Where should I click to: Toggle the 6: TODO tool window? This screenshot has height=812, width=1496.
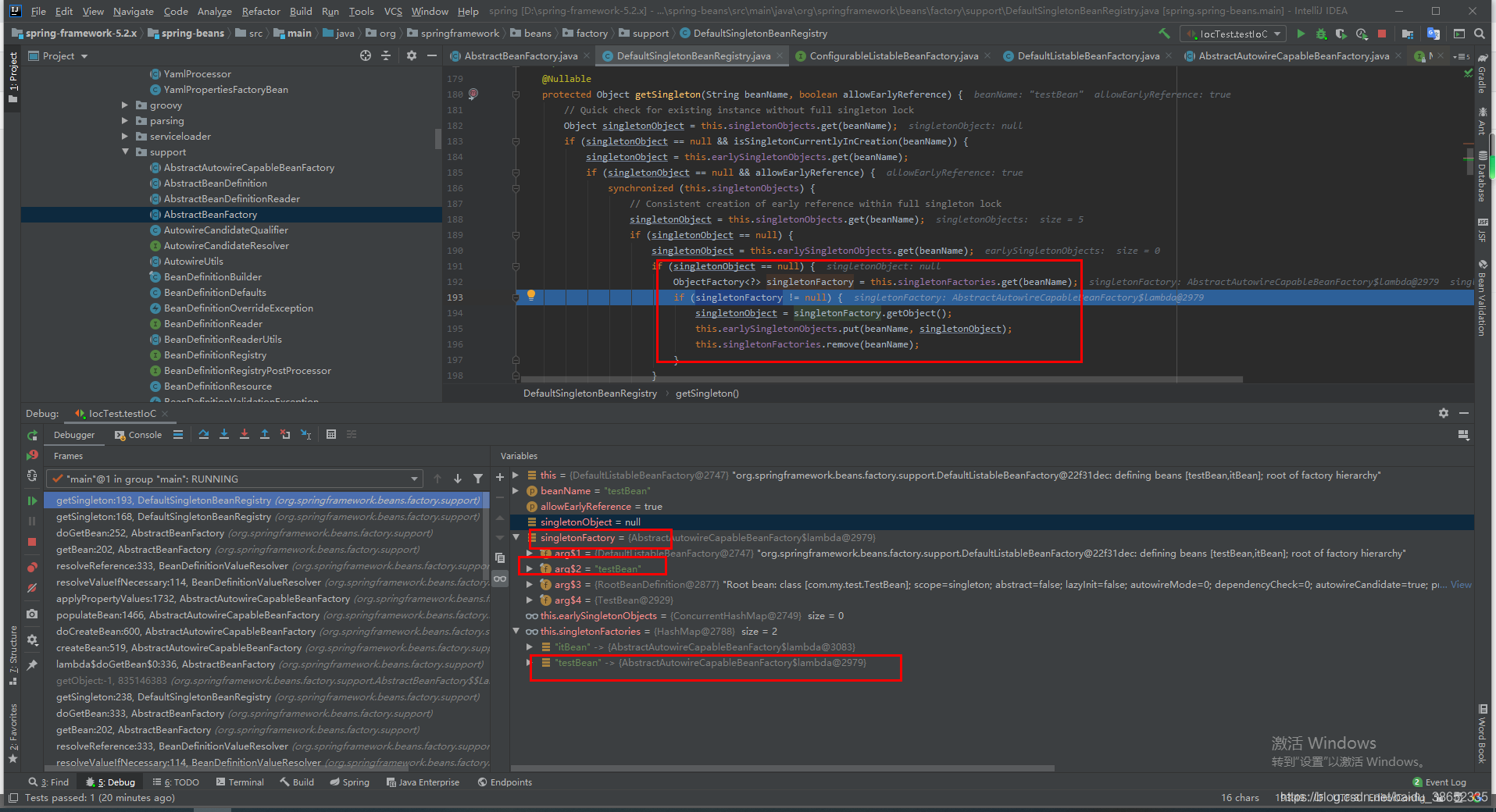(177, 782)
